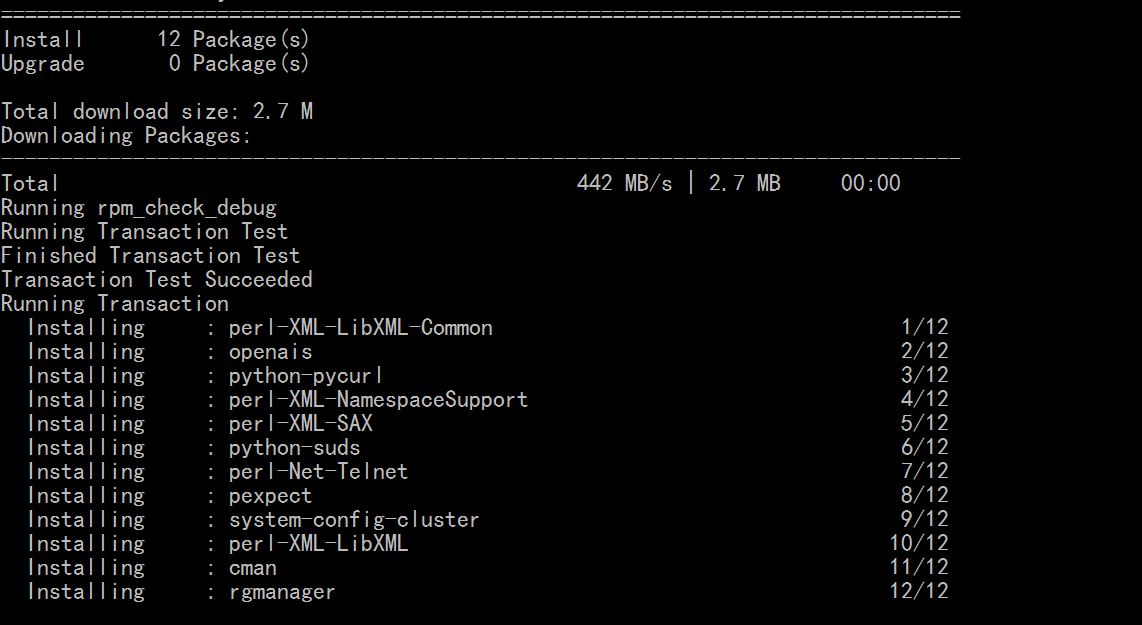Click the 442 MB/s download speed

click(x=624, y=184)
